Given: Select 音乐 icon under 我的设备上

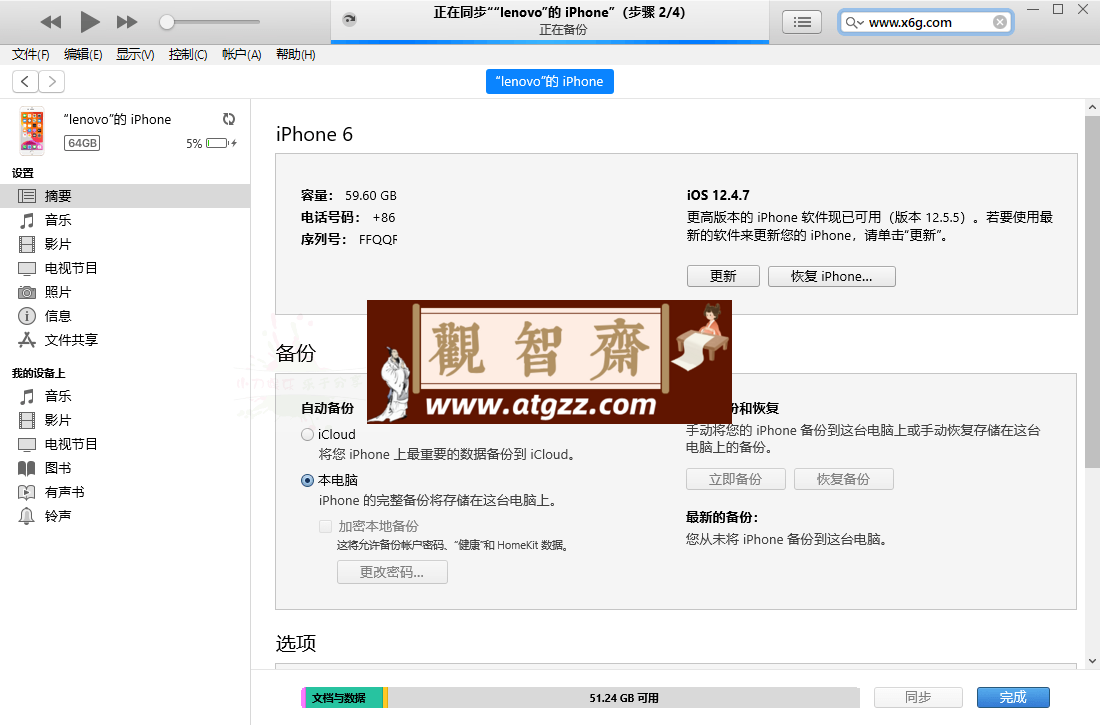Looking at the screenshot, I should point(27,397).
